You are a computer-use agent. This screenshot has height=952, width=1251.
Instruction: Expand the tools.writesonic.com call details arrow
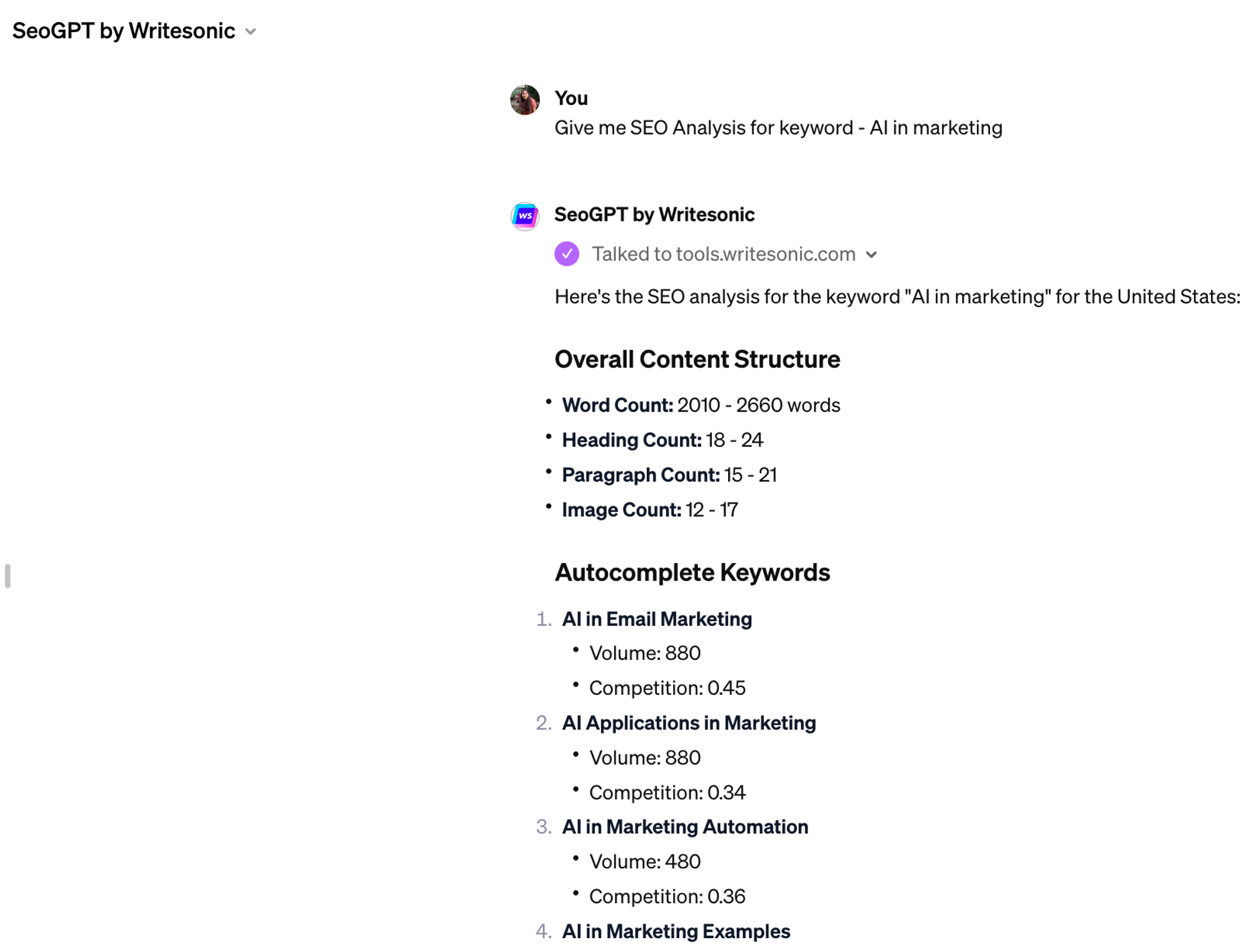tap(871, 255)
